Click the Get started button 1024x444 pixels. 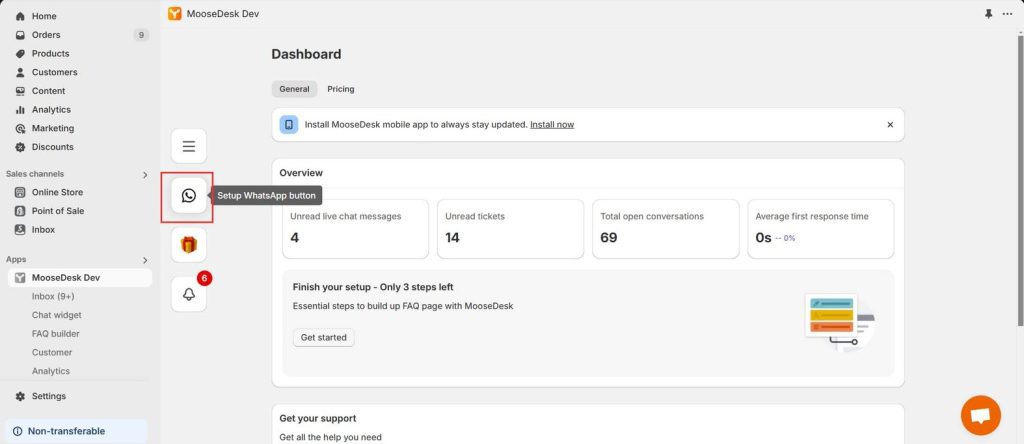point(324,338)
